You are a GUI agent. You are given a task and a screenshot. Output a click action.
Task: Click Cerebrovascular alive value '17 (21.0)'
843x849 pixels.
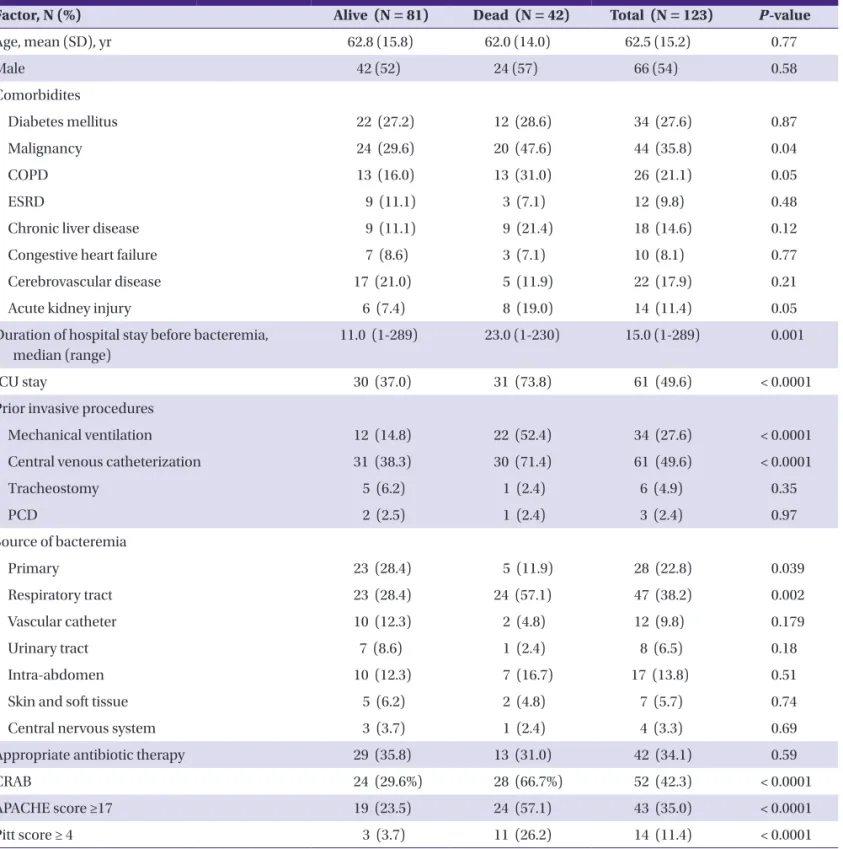(382, 282)
